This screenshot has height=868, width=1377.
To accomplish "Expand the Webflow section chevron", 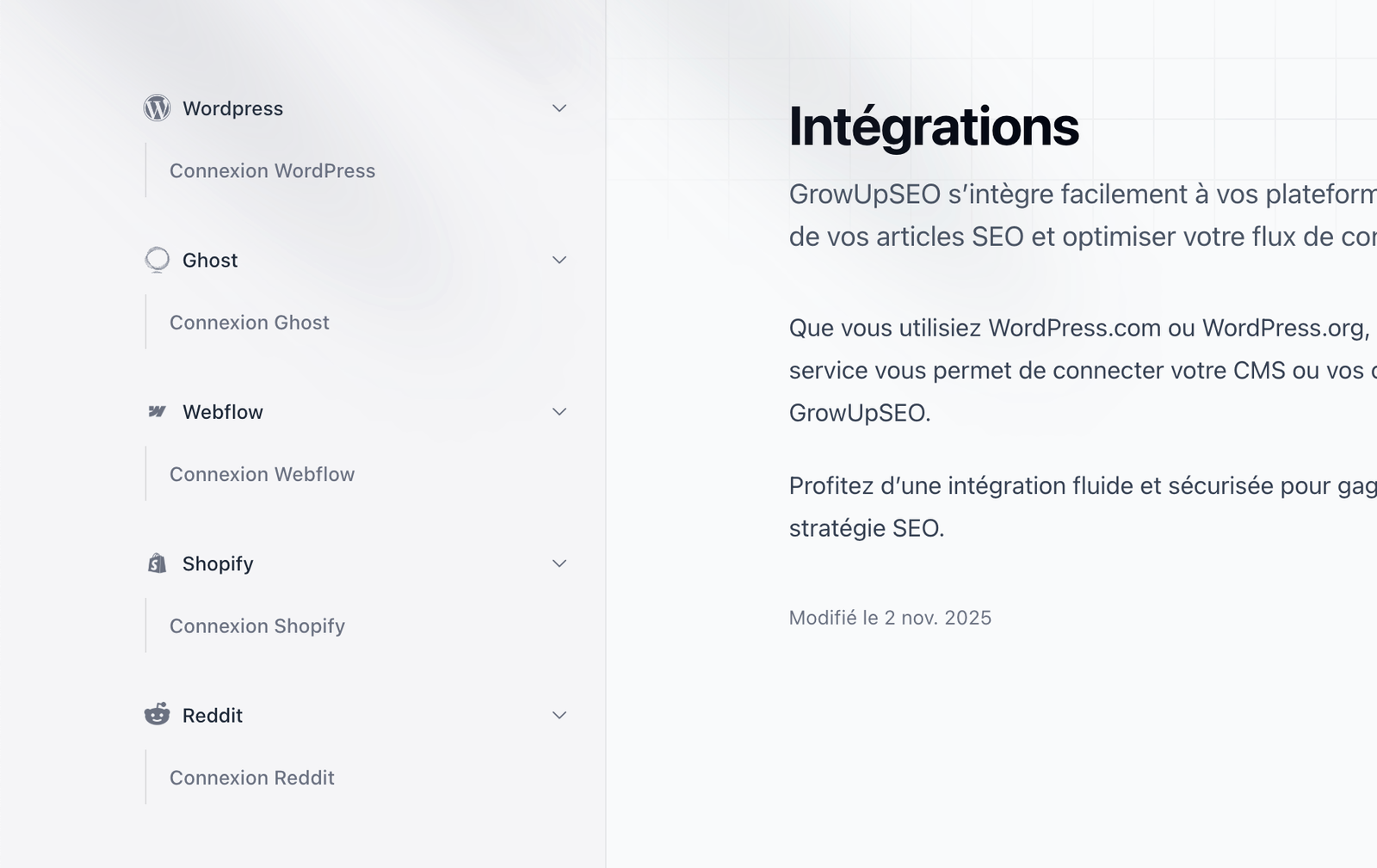I will point(559,411).
